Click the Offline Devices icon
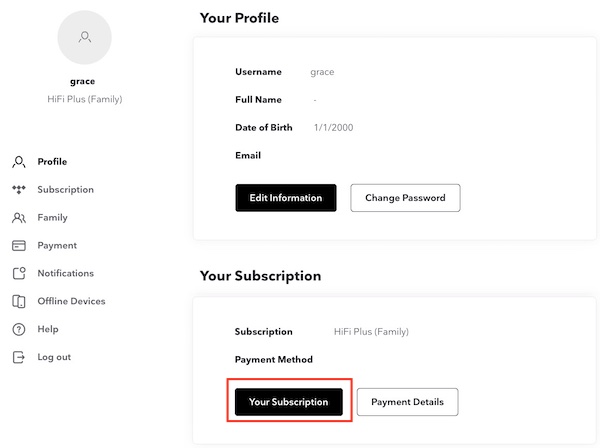Viewport: 600px width, 448px height. (18, 302)
